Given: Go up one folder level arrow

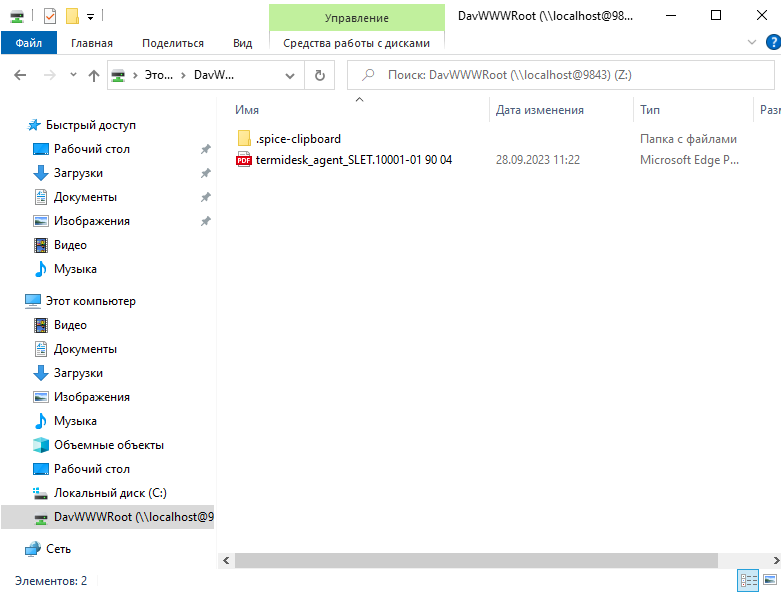Looking at the screenshot, I should 94,75.
